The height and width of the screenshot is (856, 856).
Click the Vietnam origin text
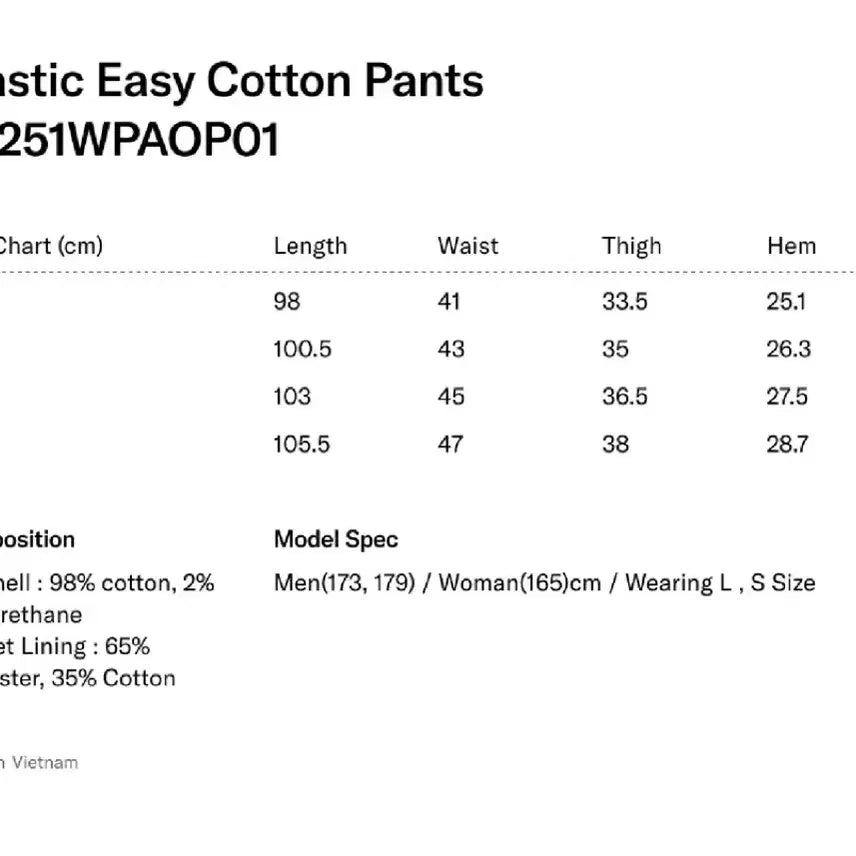point(44,763)
